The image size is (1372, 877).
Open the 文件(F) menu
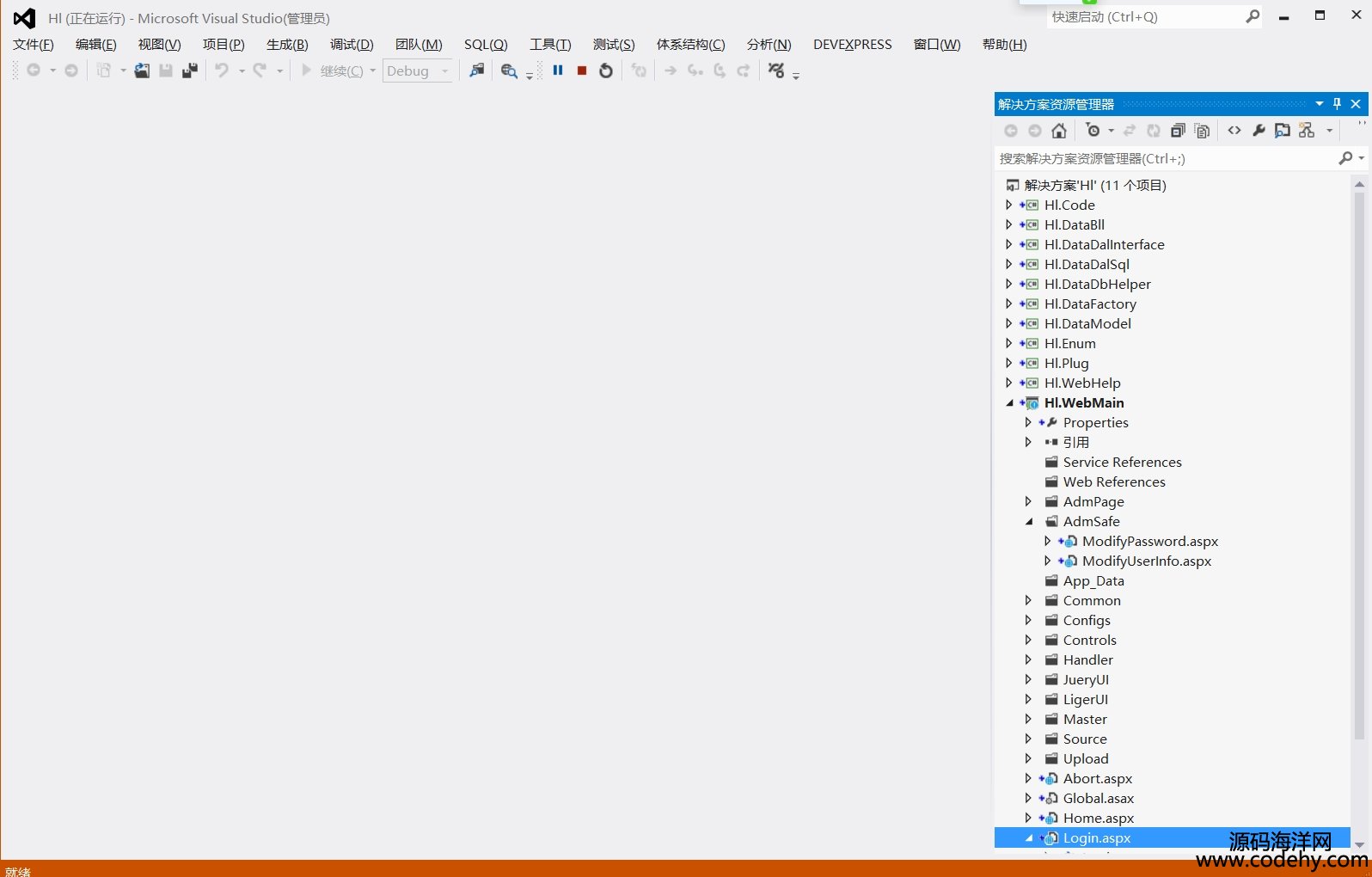(x=34, y=45)
